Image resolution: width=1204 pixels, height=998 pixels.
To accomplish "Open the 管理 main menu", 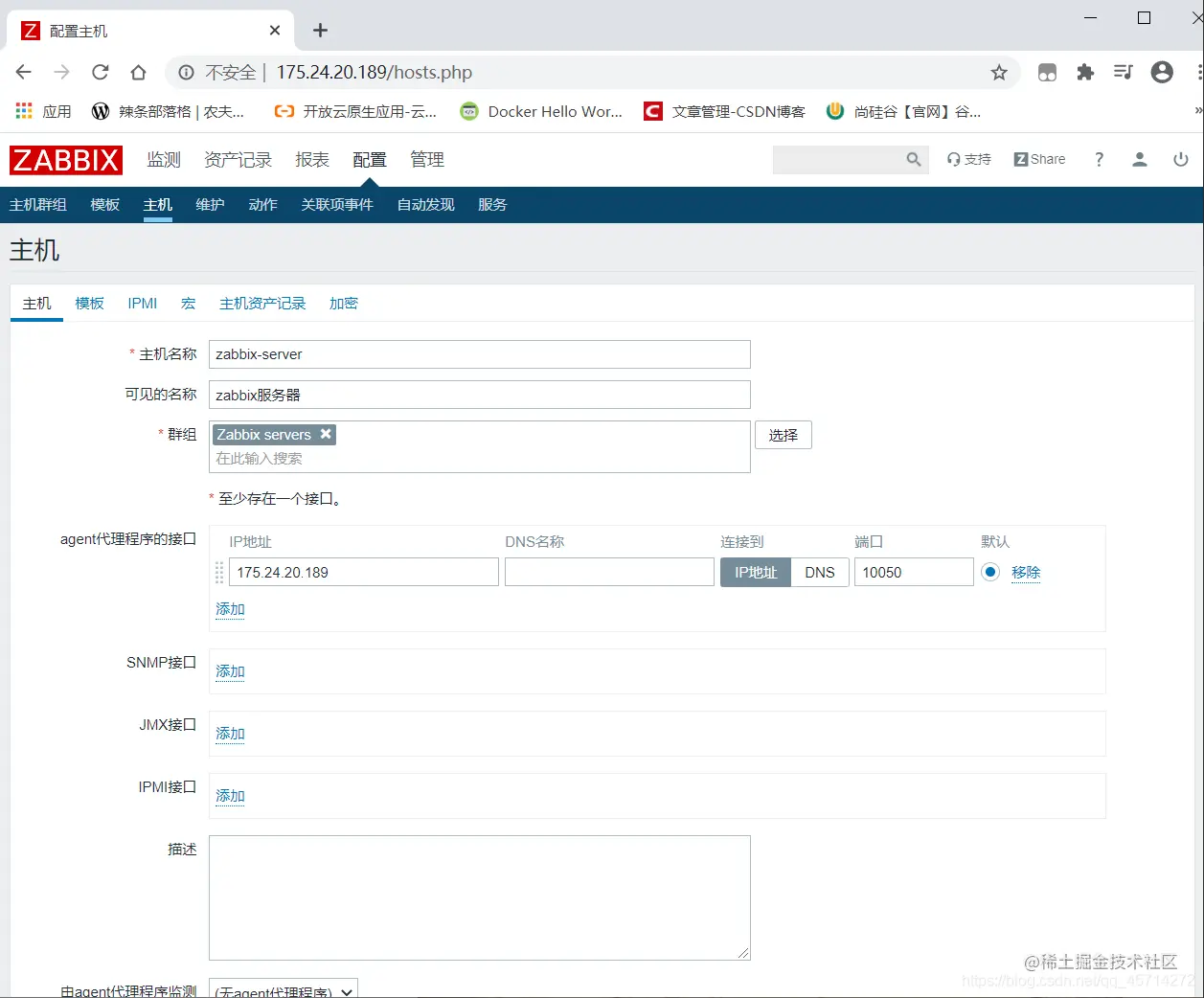I will coord(427,159).
